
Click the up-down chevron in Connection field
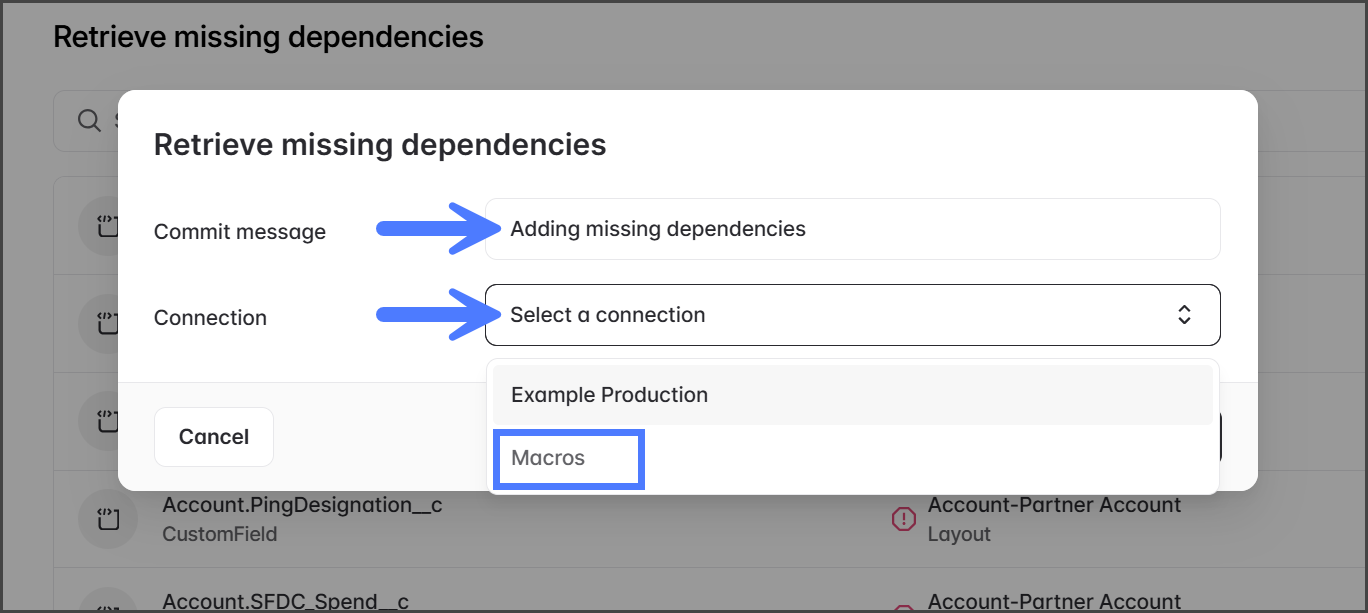[x=1184, y=315]
